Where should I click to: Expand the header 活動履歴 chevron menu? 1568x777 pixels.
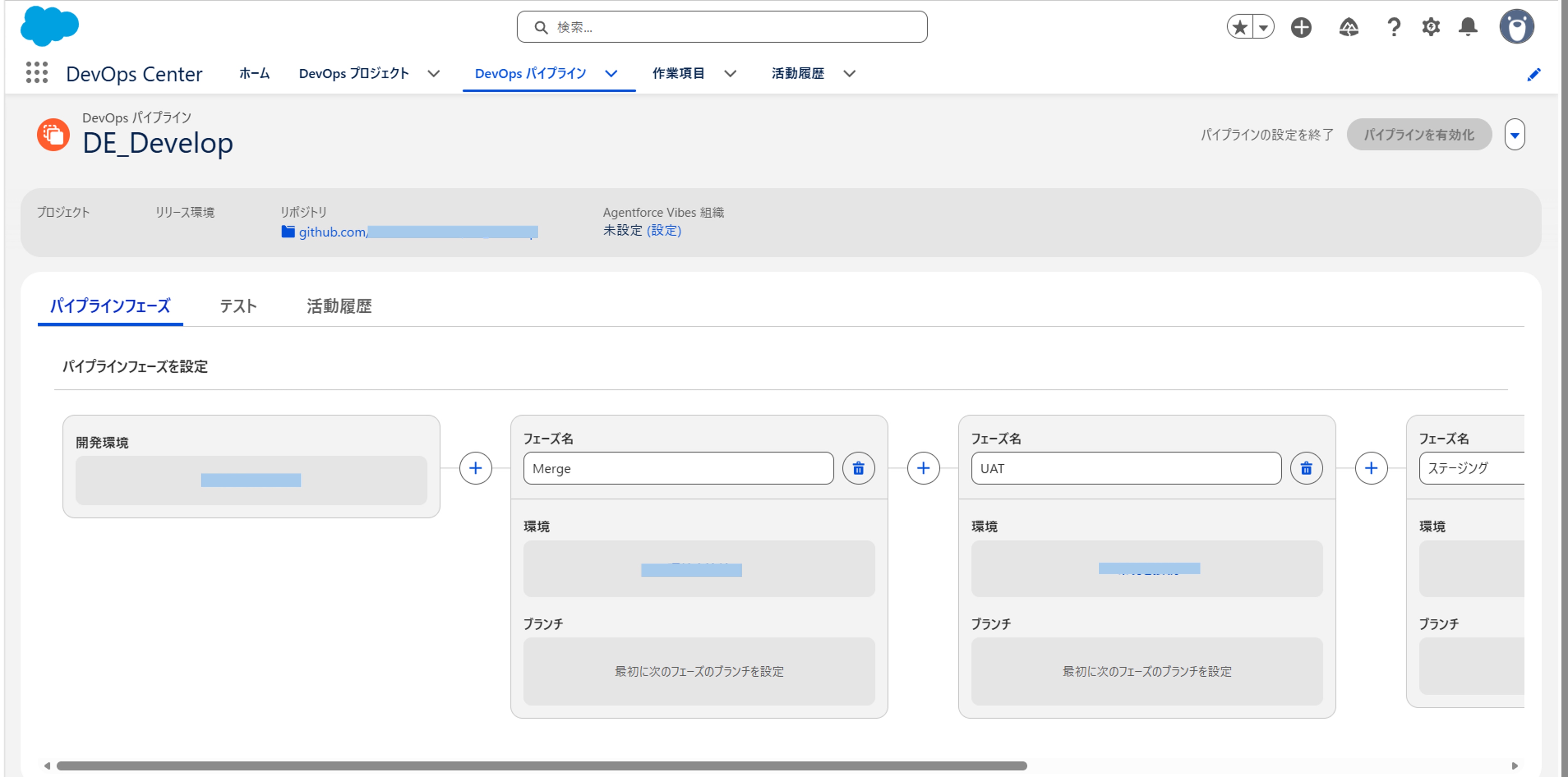850,74
